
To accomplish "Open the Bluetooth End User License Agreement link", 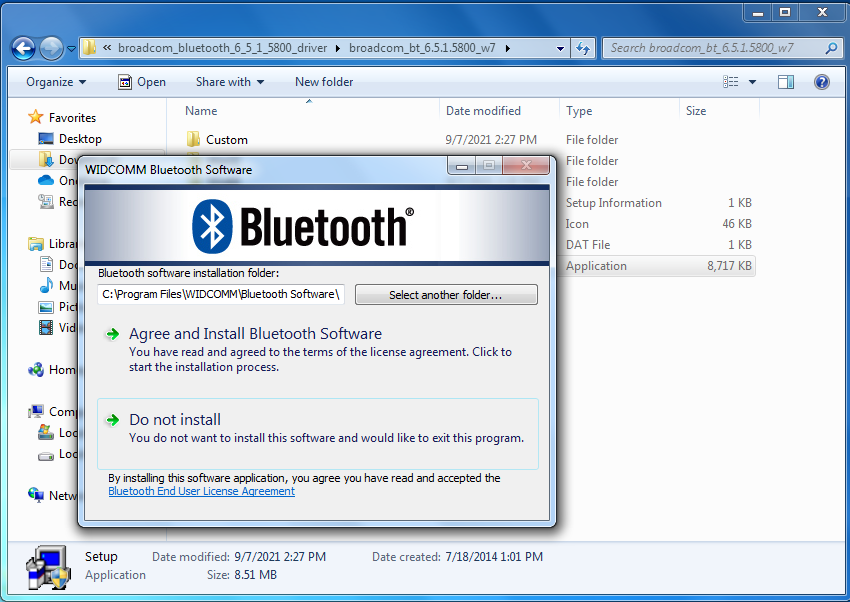I will tap(200, 491).
